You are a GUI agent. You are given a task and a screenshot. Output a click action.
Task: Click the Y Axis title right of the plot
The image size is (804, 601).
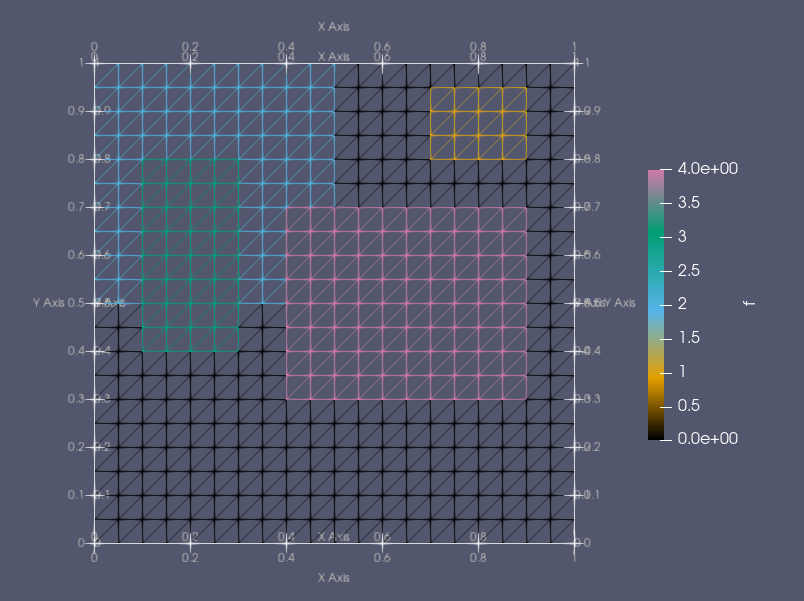click(619, 303)
